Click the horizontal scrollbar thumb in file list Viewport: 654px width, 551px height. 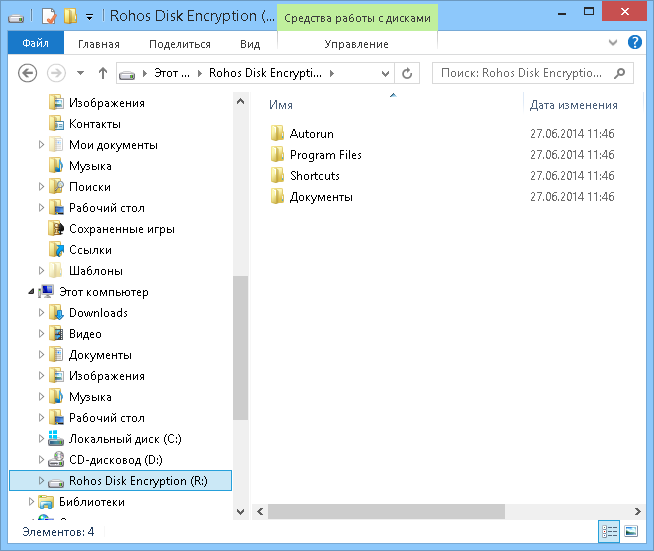tap(386, 511)
